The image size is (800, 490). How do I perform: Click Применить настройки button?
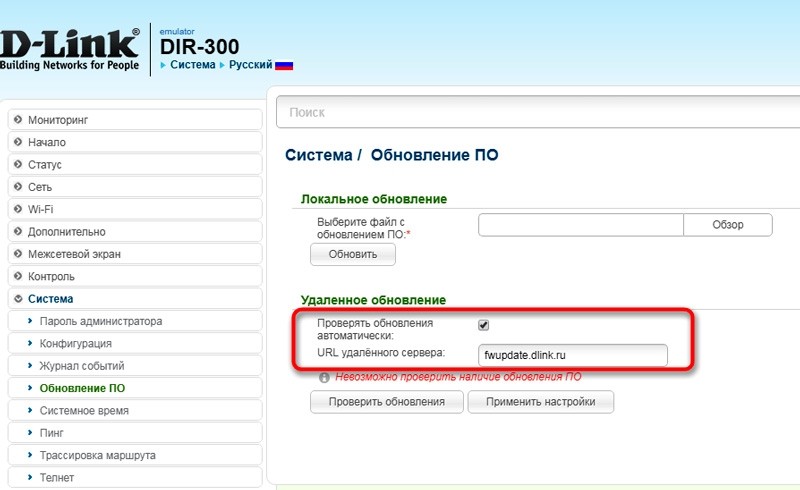point(541,402)
